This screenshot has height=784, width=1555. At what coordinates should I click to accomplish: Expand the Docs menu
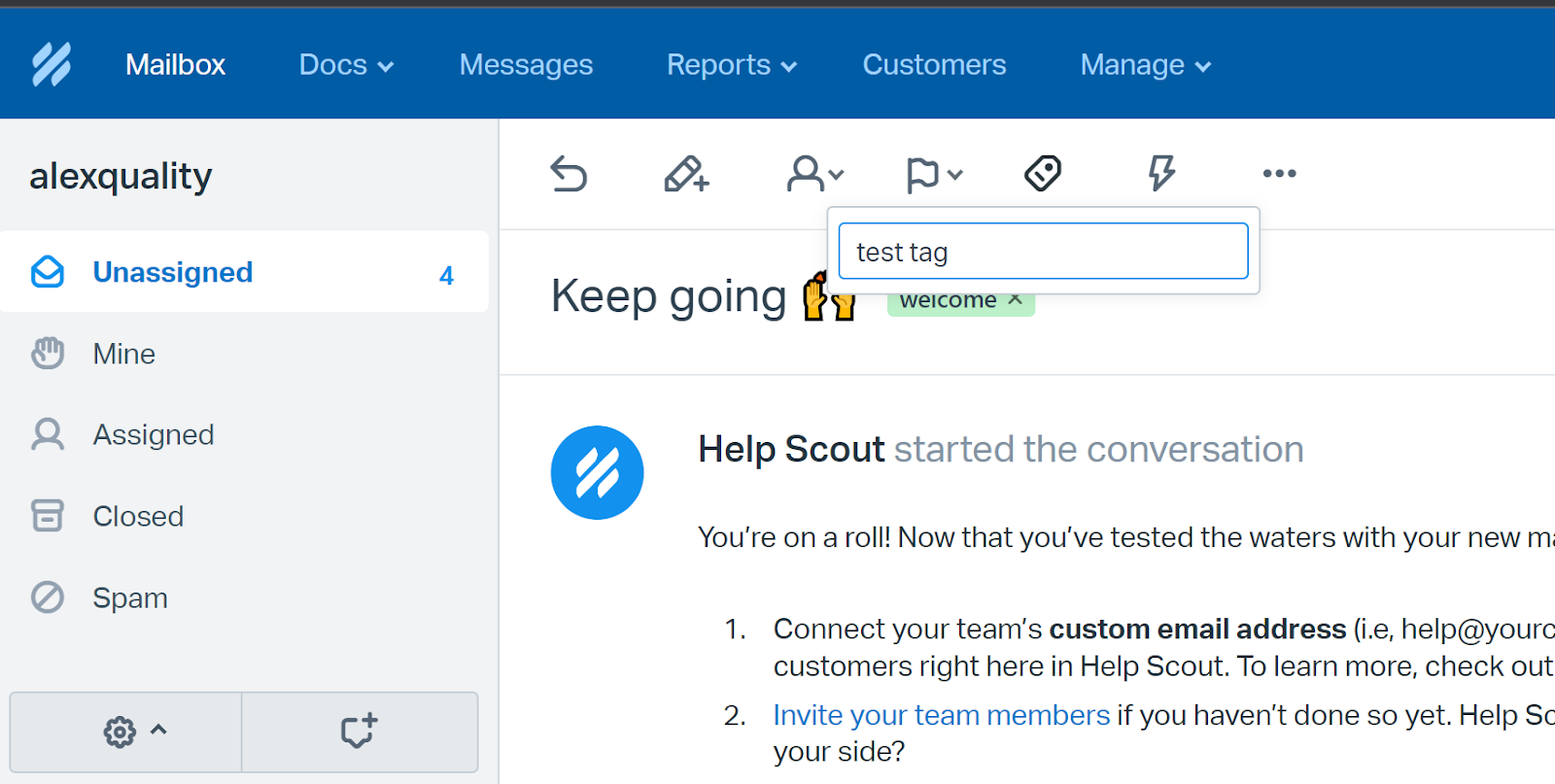coord(346,65)
